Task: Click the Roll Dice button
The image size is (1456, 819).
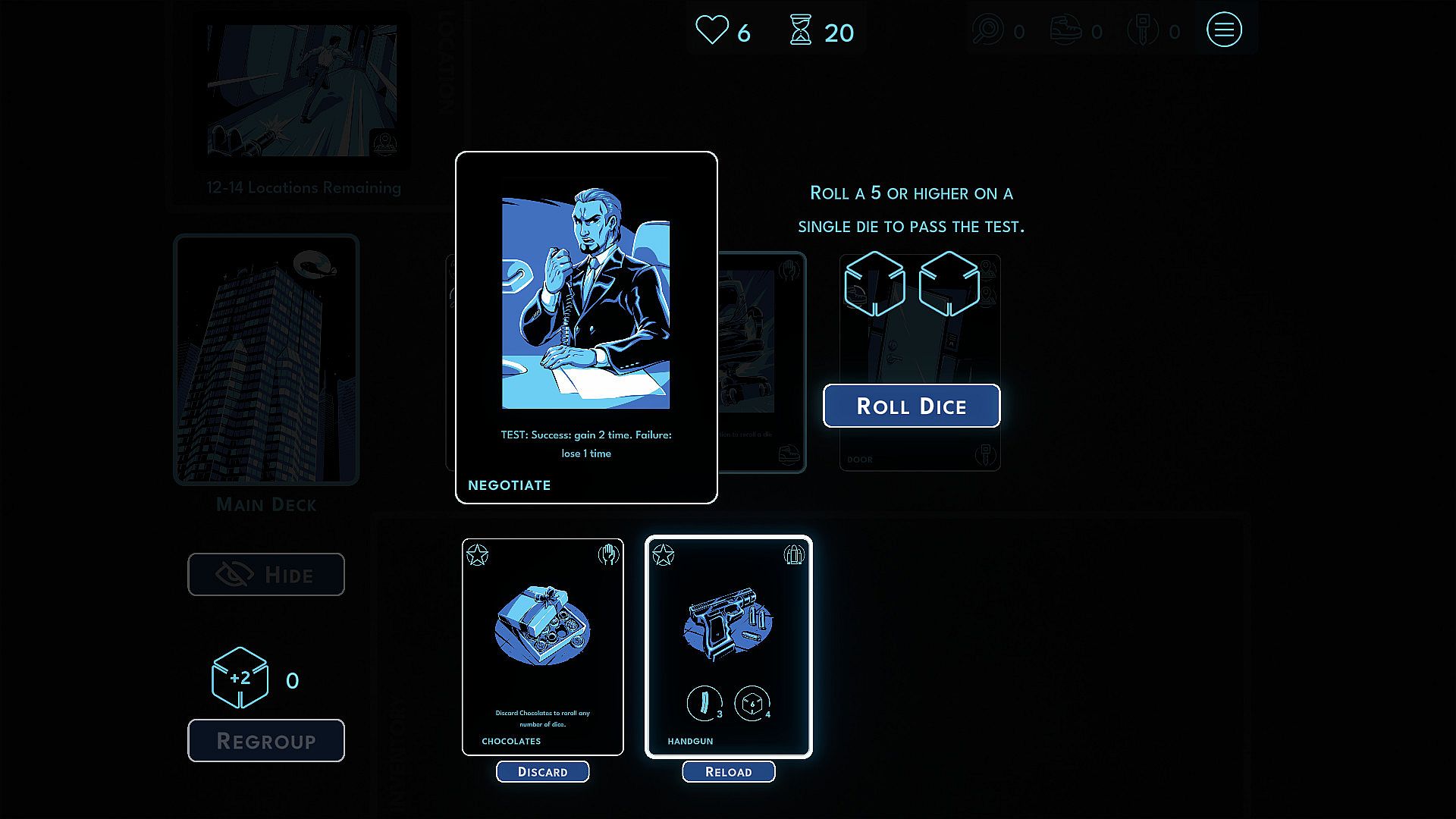Action: (x=912, y=406)
